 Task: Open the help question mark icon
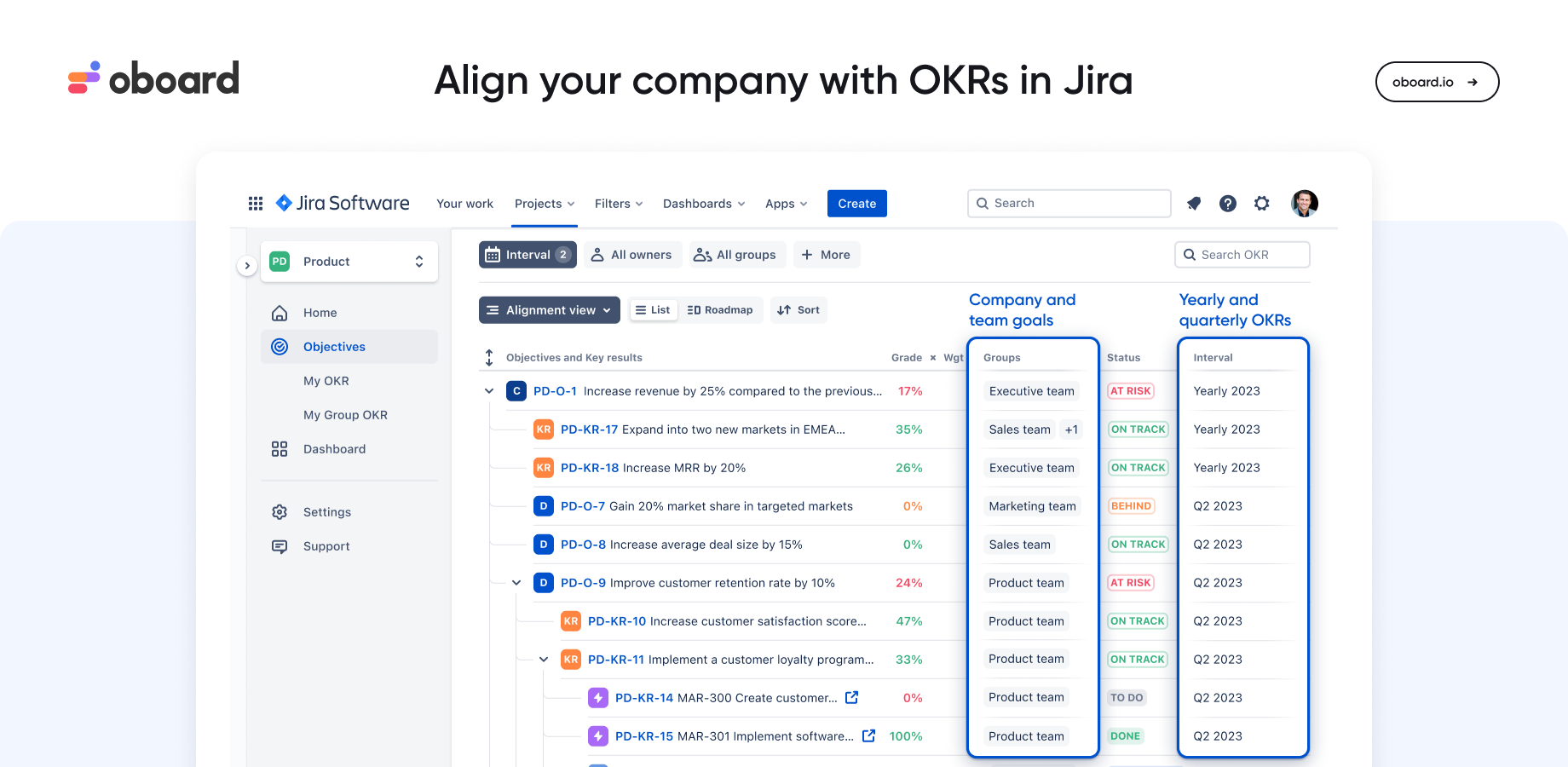coord(1228,204)
